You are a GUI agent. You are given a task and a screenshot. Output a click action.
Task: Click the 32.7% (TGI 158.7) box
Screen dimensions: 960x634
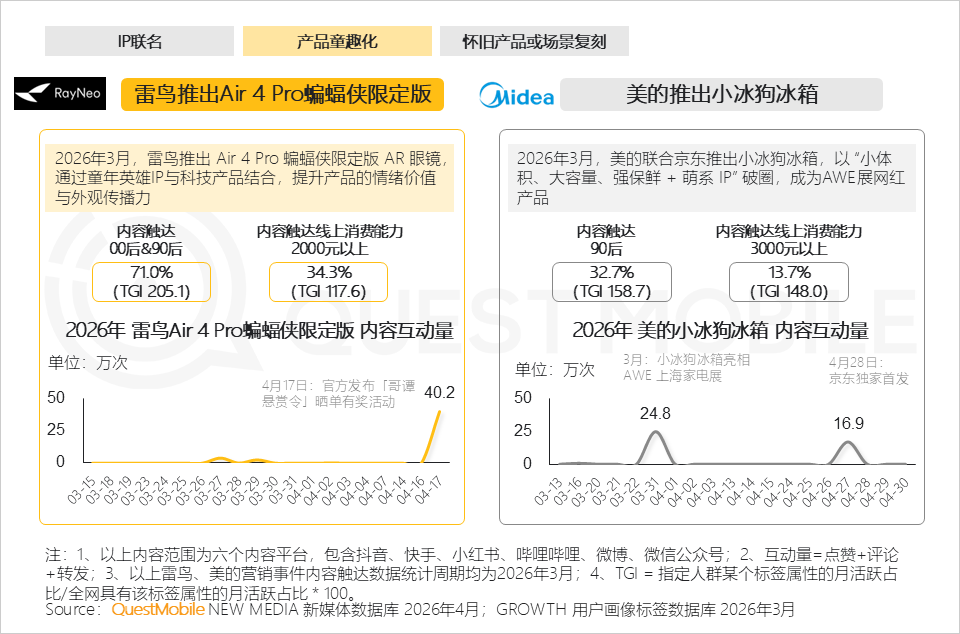tap(612, 282)
